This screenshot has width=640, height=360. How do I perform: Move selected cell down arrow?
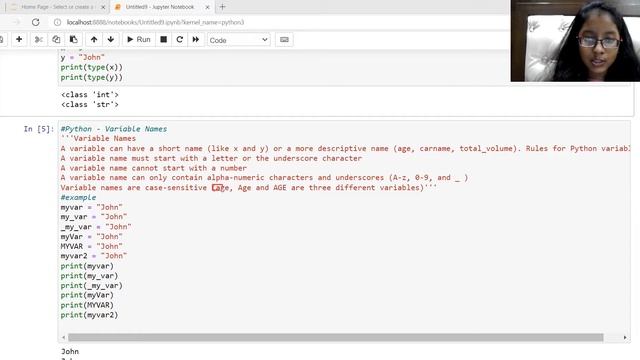point(111,40)
